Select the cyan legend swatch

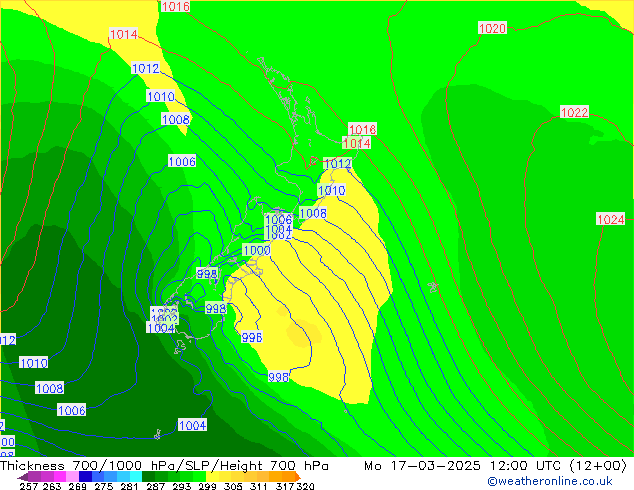[136, 476]
